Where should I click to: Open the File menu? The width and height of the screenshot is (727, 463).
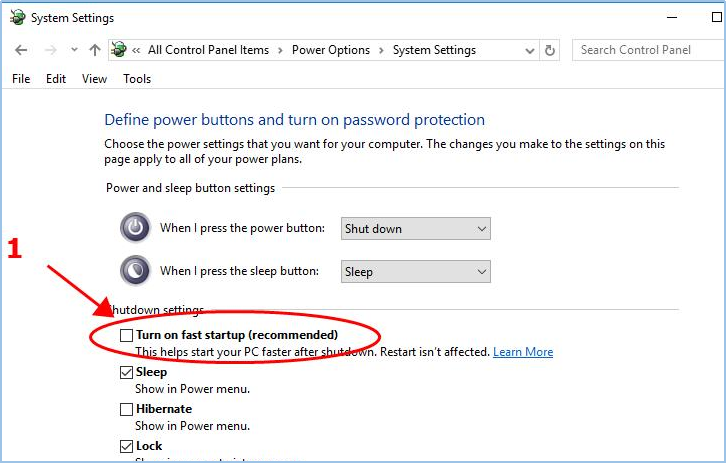[x=21, y=79]
